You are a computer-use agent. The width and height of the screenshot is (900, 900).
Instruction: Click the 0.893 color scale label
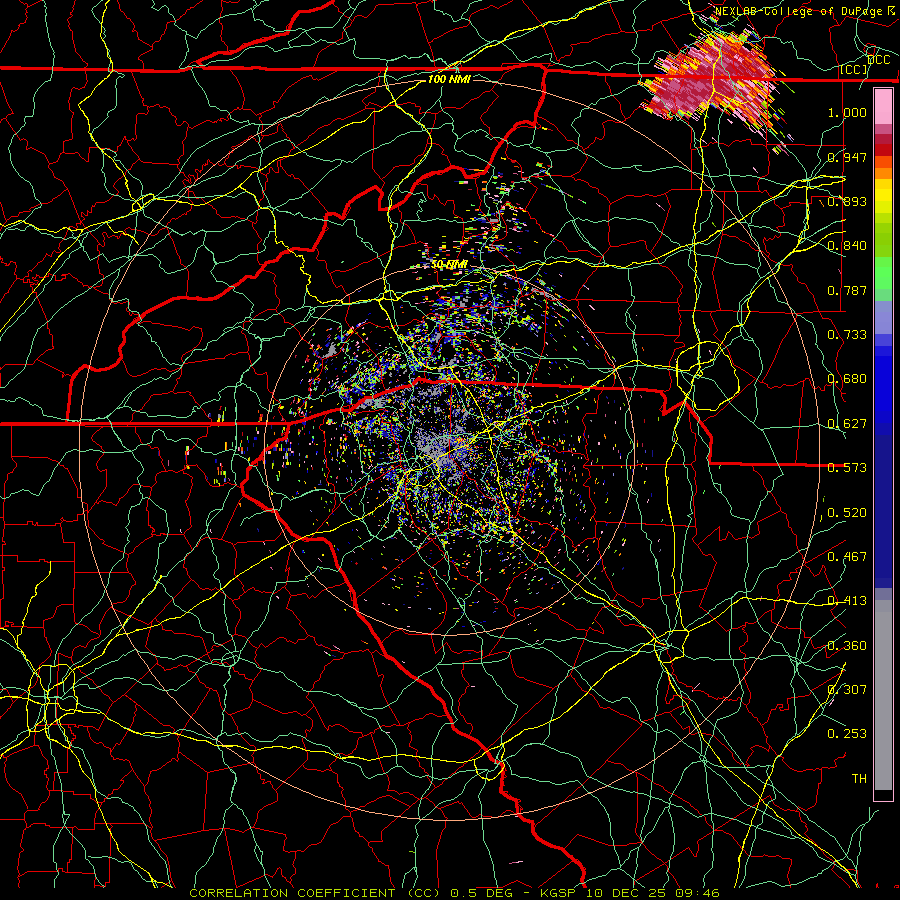coord(847,201)
